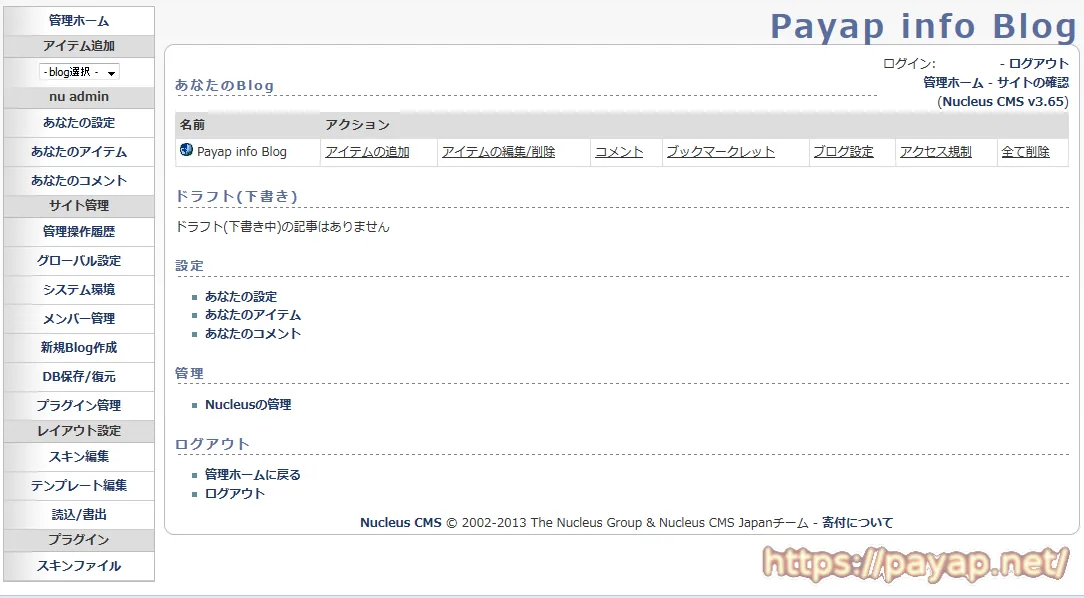The height and width of the screenshot is (598, 1084).
Task: Open DB保存/復元 in the sidebar
Action: [x=79, y=377]
